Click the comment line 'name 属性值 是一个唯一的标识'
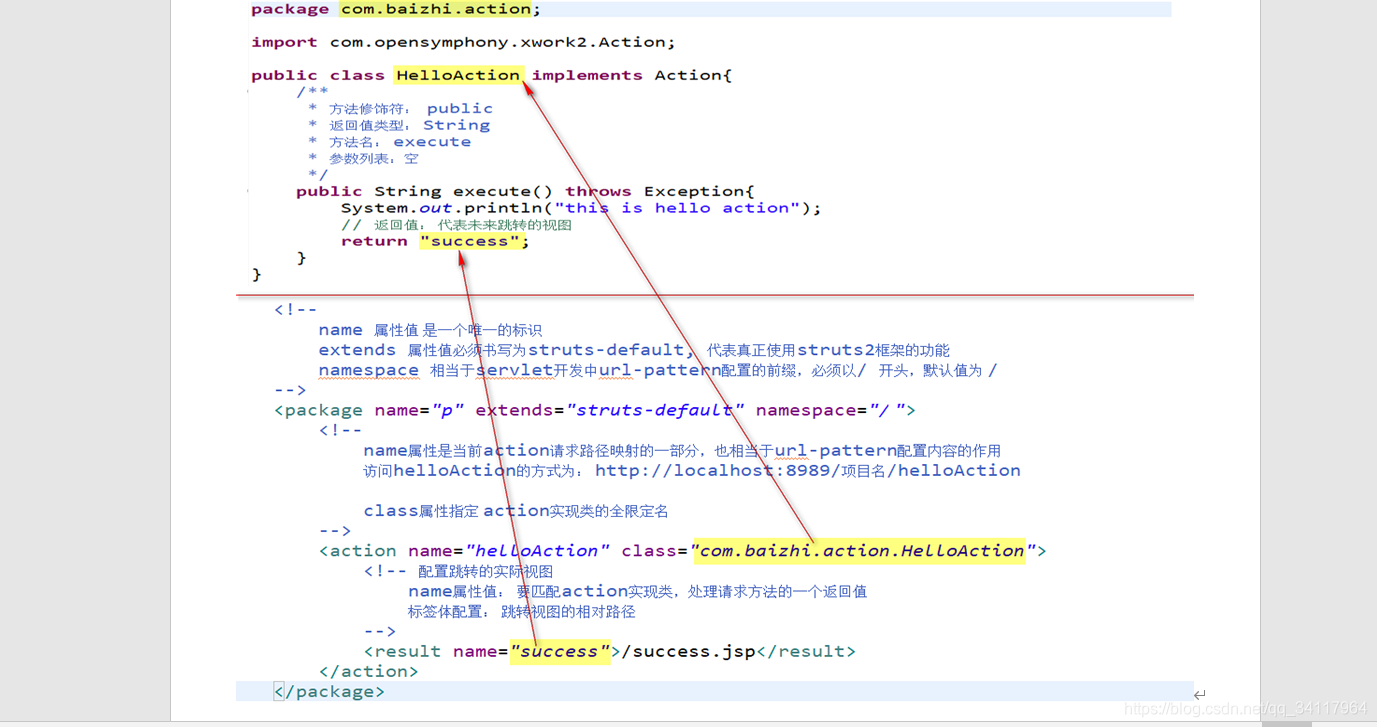This screenshot has width=1377, height=727. coord(430,330)
